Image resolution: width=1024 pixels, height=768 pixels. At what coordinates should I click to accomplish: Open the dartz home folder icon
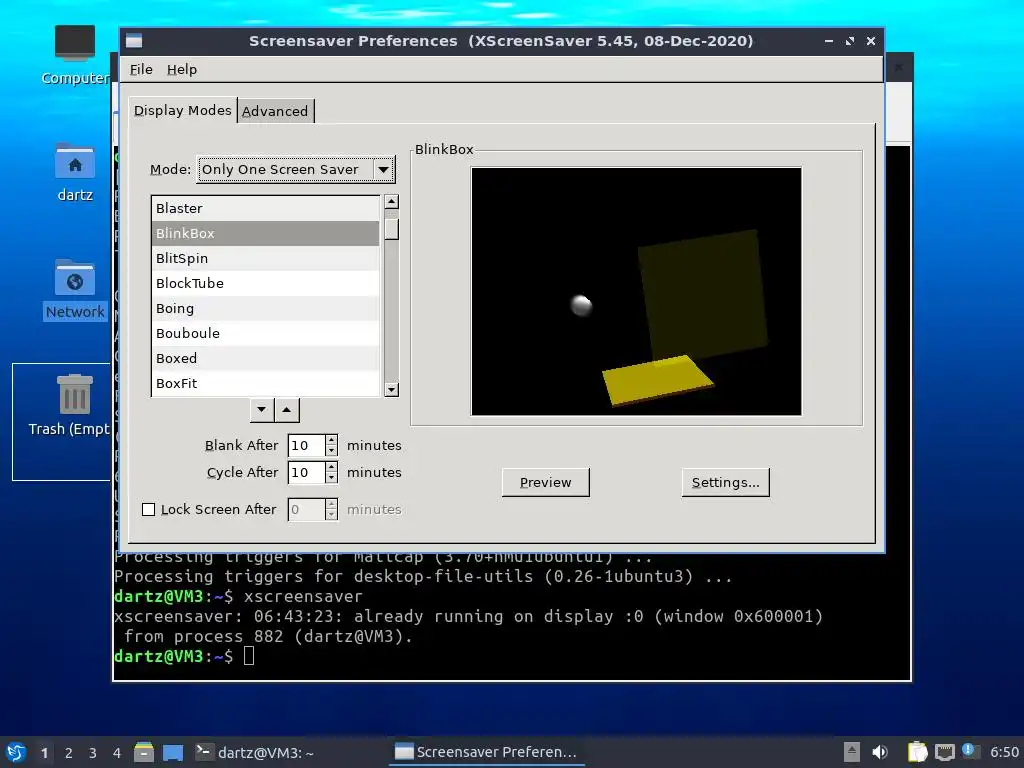pos(74,172)
